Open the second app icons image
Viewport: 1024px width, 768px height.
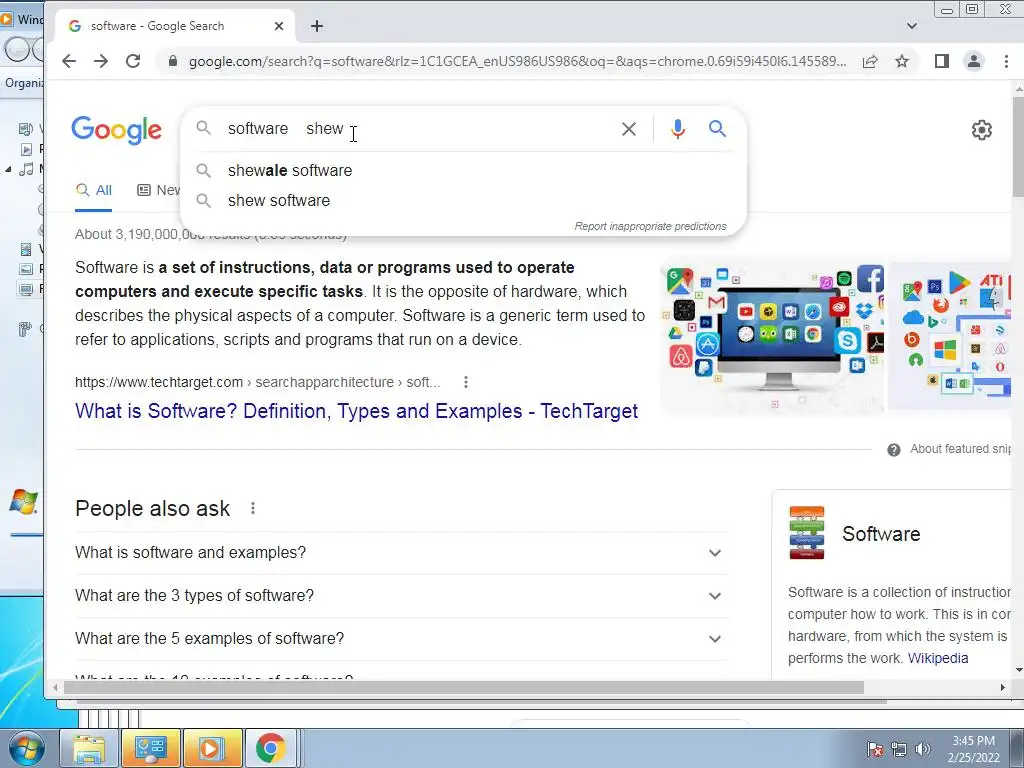[950, 338]
